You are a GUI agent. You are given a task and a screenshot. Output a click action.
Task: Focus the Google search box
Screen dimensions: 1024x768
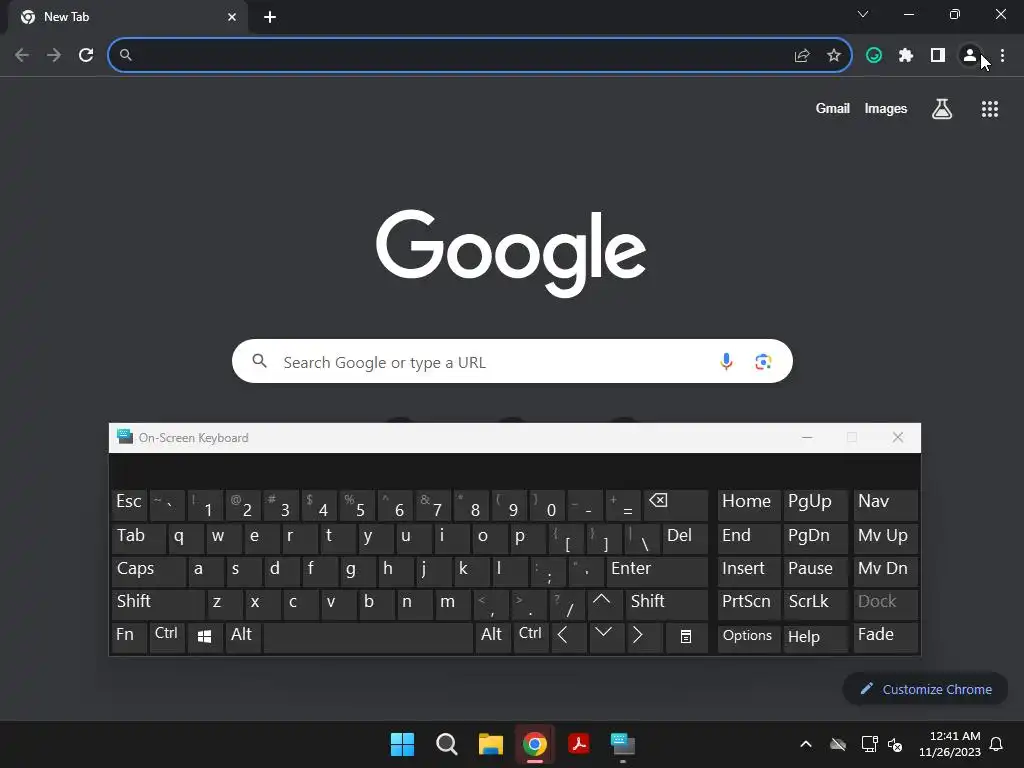(512, 361)
